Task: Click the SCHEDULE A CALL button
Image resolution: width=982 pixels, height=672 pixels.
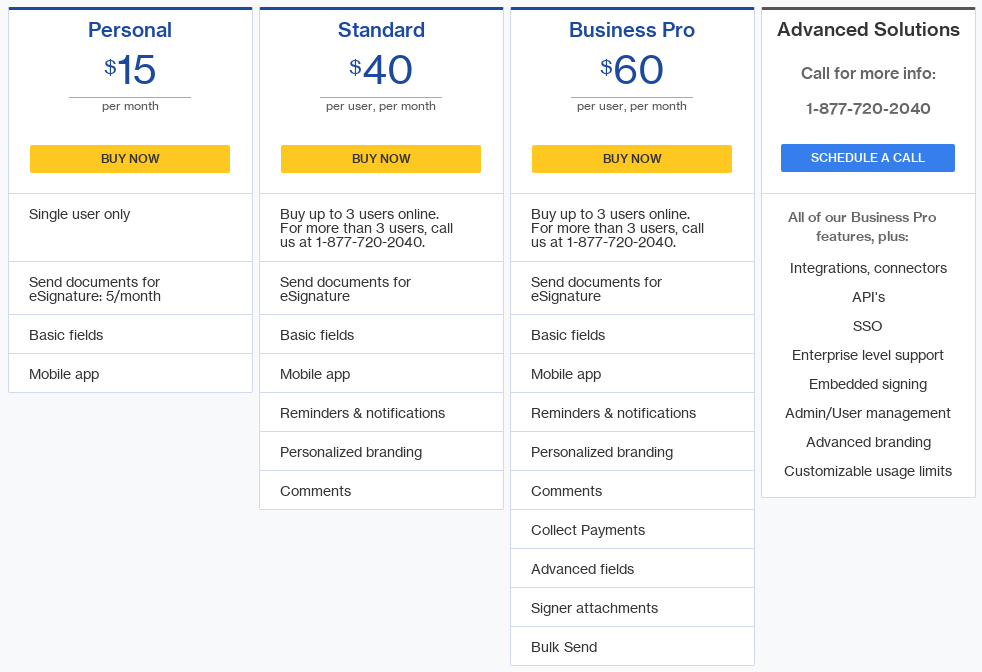Action: (x=867, y=157)
